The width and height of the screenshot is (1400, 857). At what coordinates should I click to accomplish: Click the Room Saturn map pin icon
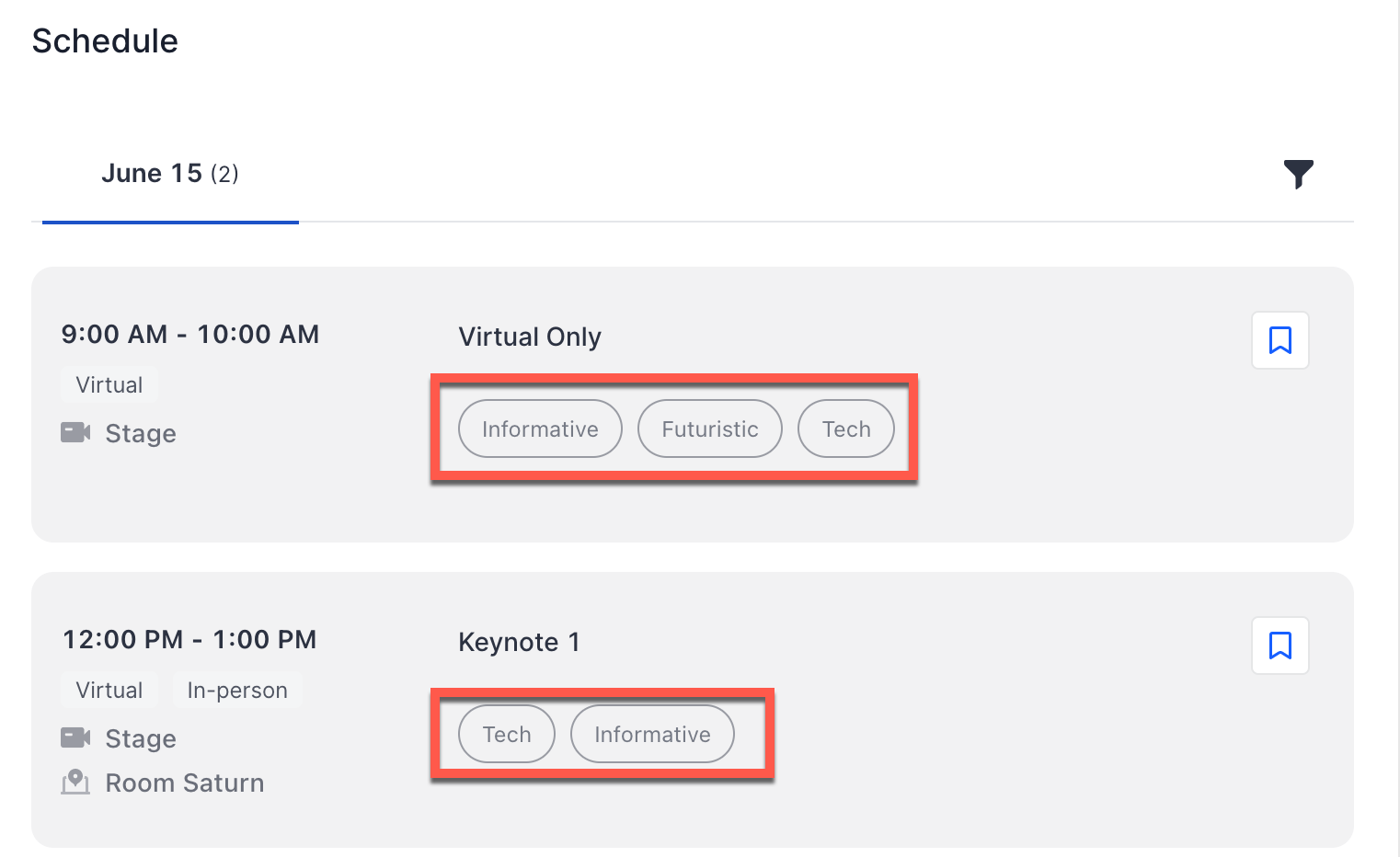[75, 782]
